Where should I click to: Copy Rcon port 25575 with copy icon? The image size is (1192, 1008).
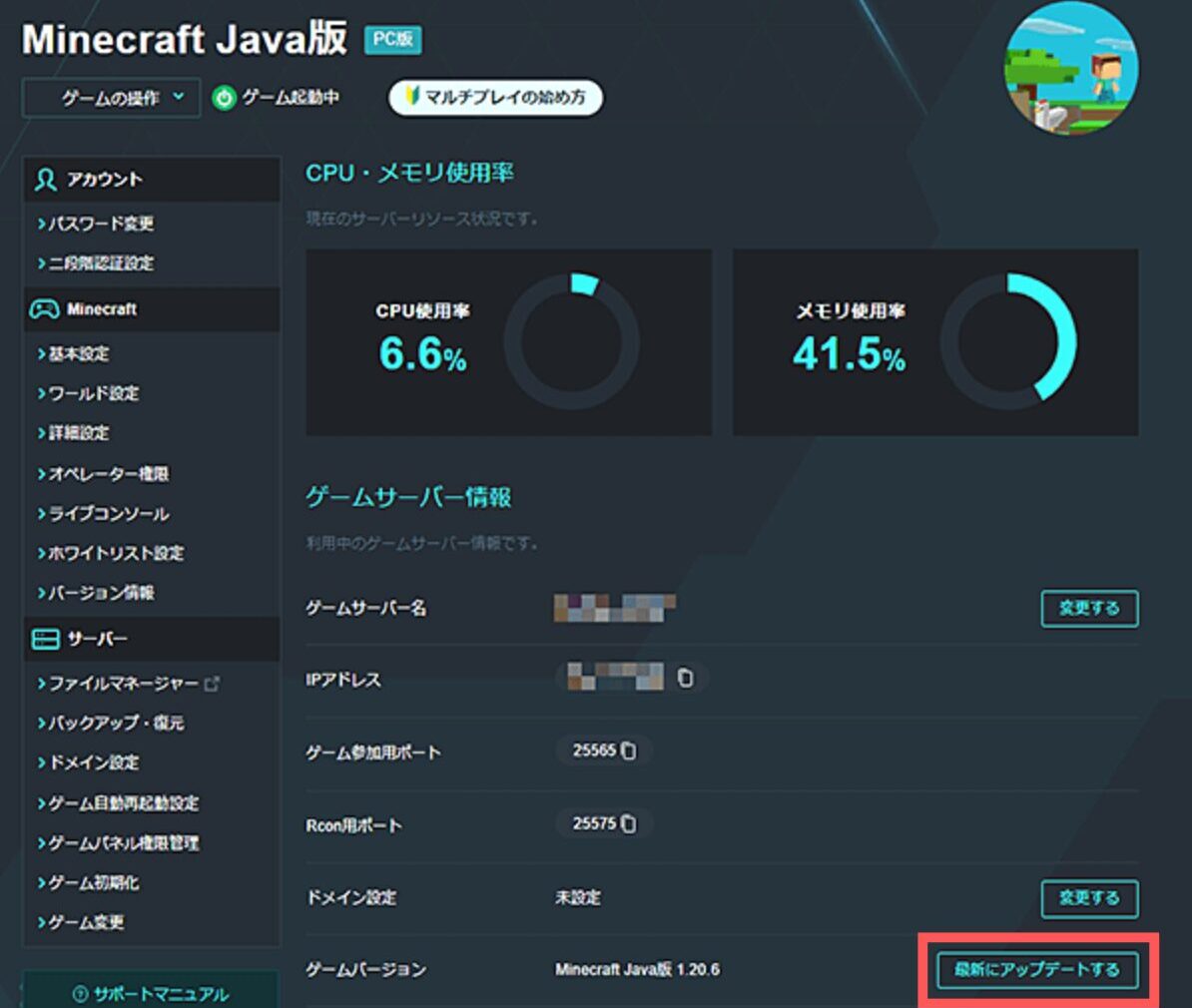click(628, 823)
